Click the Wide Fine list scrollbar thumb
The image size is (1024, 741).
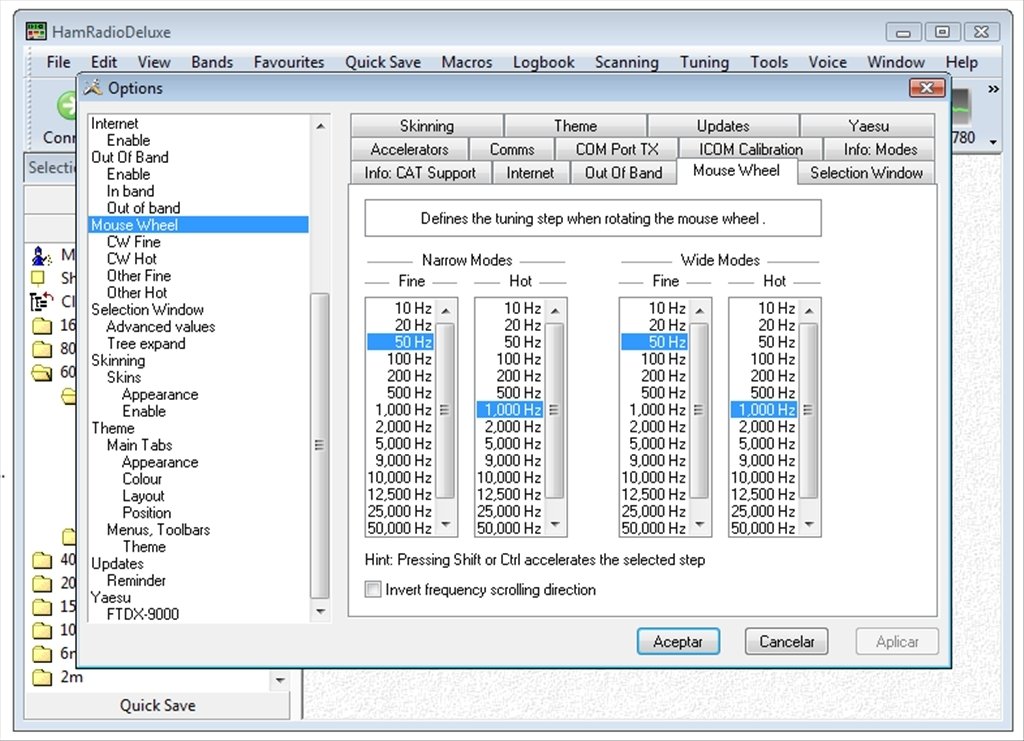699,410
